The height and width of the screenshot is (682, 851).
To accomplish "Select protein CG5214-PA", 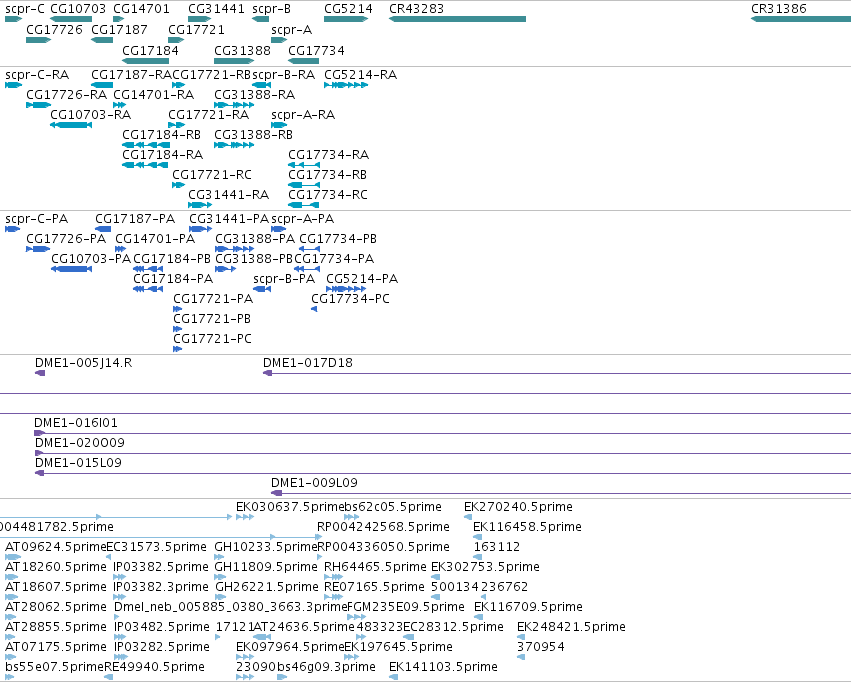I will tap(362, 279).
